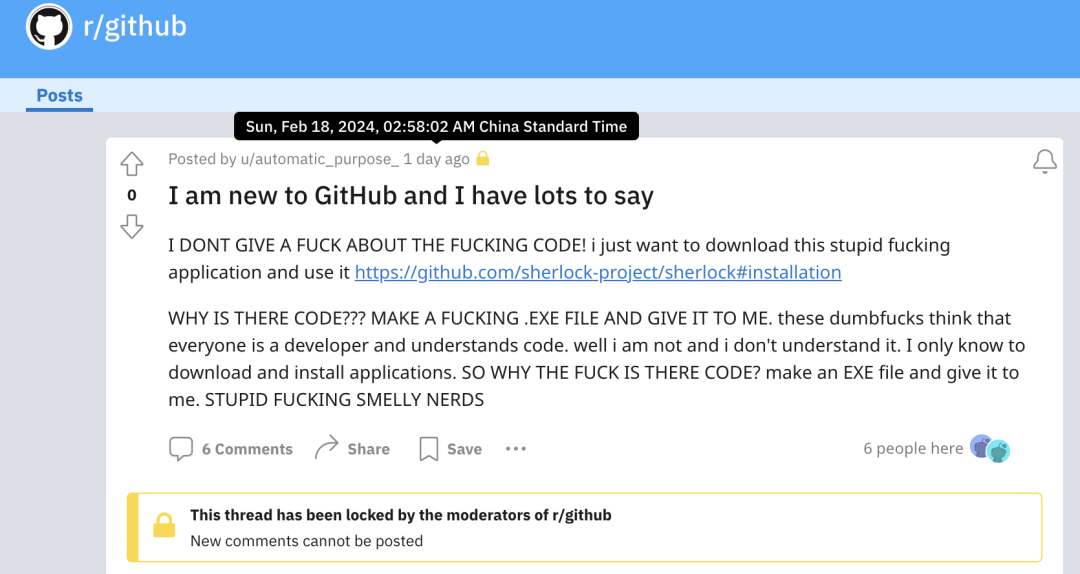Toggle post notifications with the bell icon
Image resolution: width=1080 pixels, height=574 pixels.
[x=1044, y=161]
